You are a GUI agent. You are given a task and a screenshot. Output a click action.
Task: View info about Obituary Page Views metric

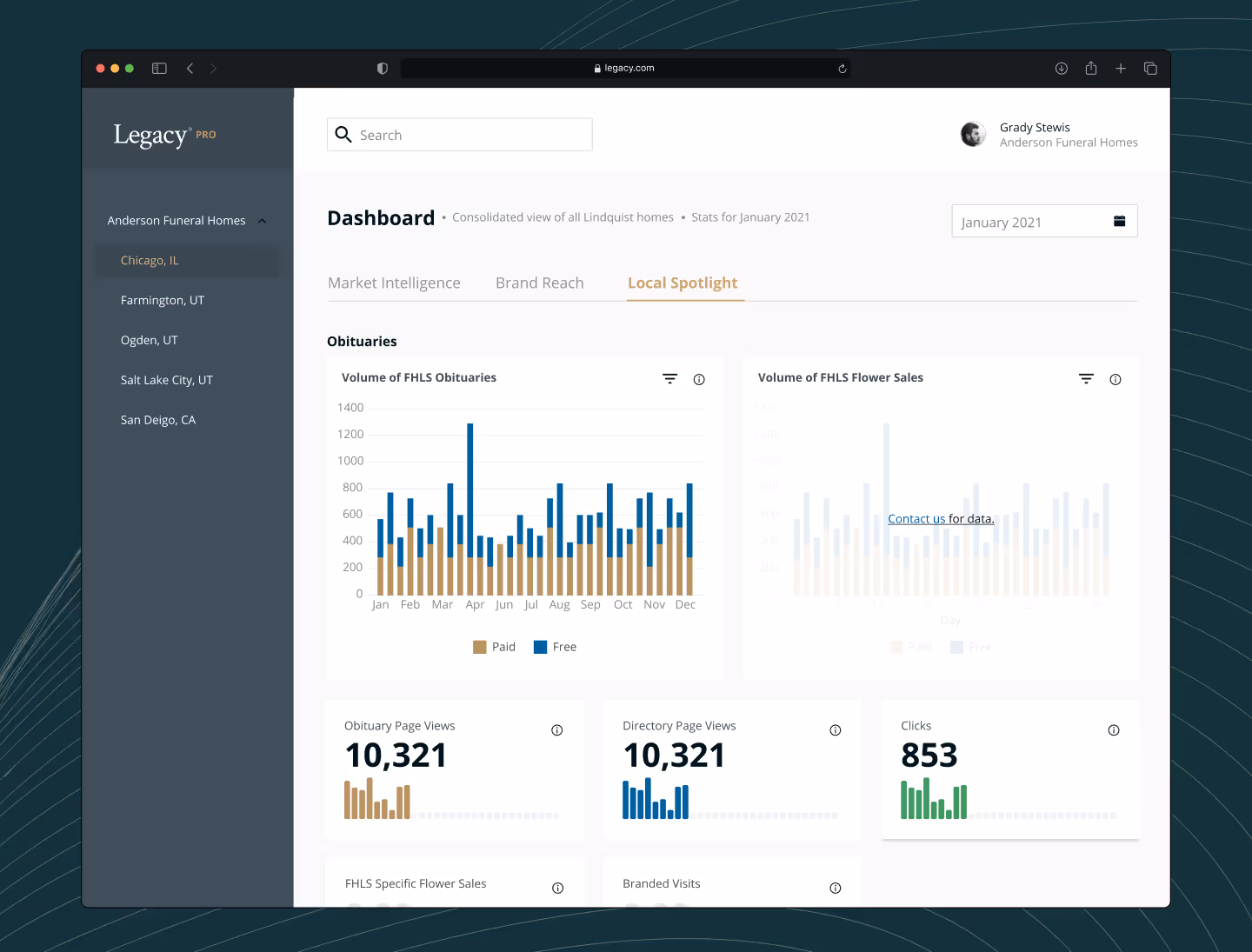click(557, 730)
